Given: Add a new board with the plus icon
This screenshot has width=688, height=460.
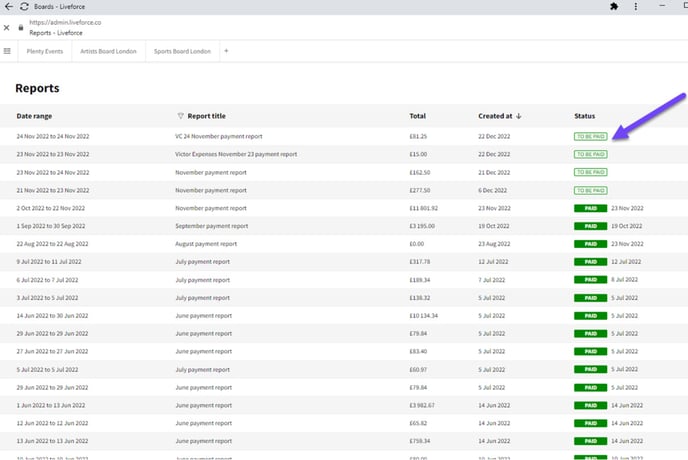Looking at the screenshot, I should coord(226,51).
